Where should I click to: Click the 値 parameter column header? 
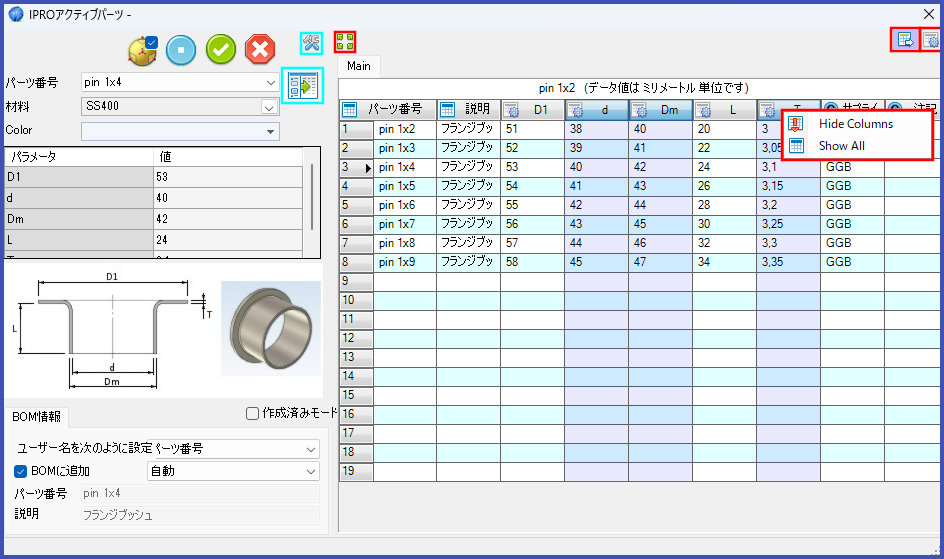coord(228,157)
